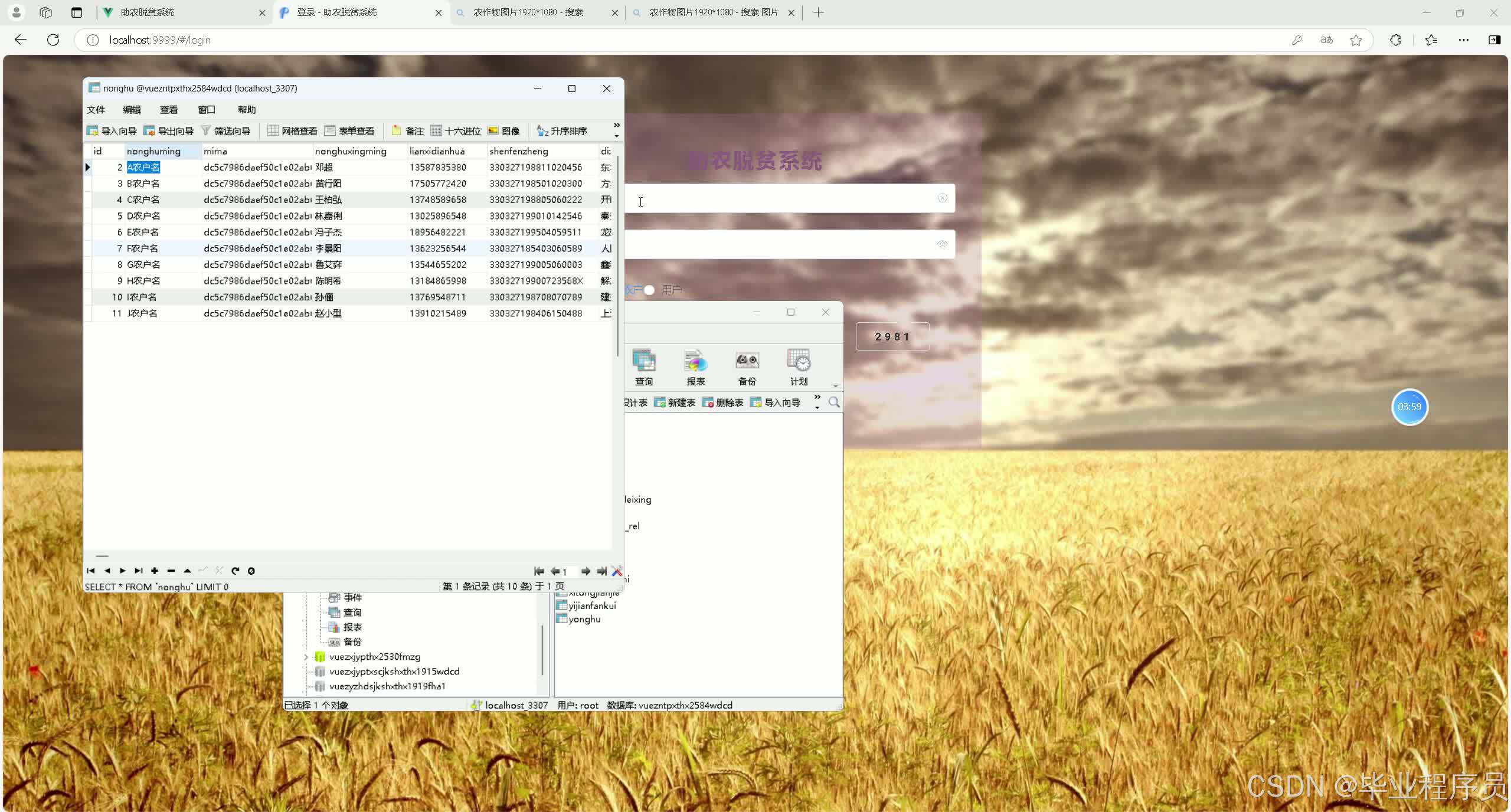
Task: Click 新建表 new table button
Action: pos(675,402)
